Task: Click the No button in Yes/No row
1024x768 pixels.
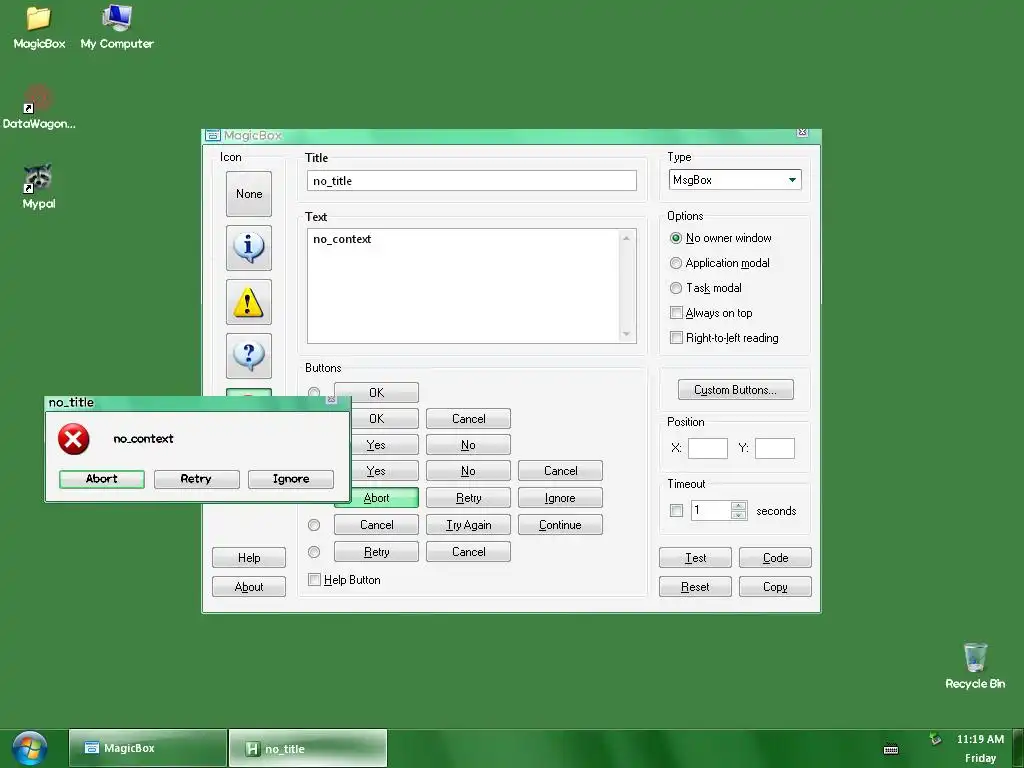Action: (468, 445)
